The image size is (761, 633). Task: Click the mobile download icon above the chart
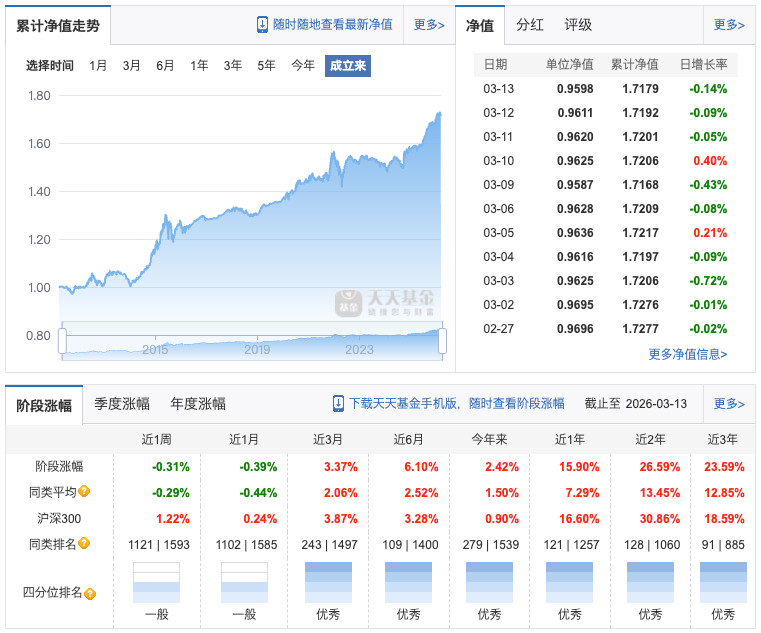262,25
